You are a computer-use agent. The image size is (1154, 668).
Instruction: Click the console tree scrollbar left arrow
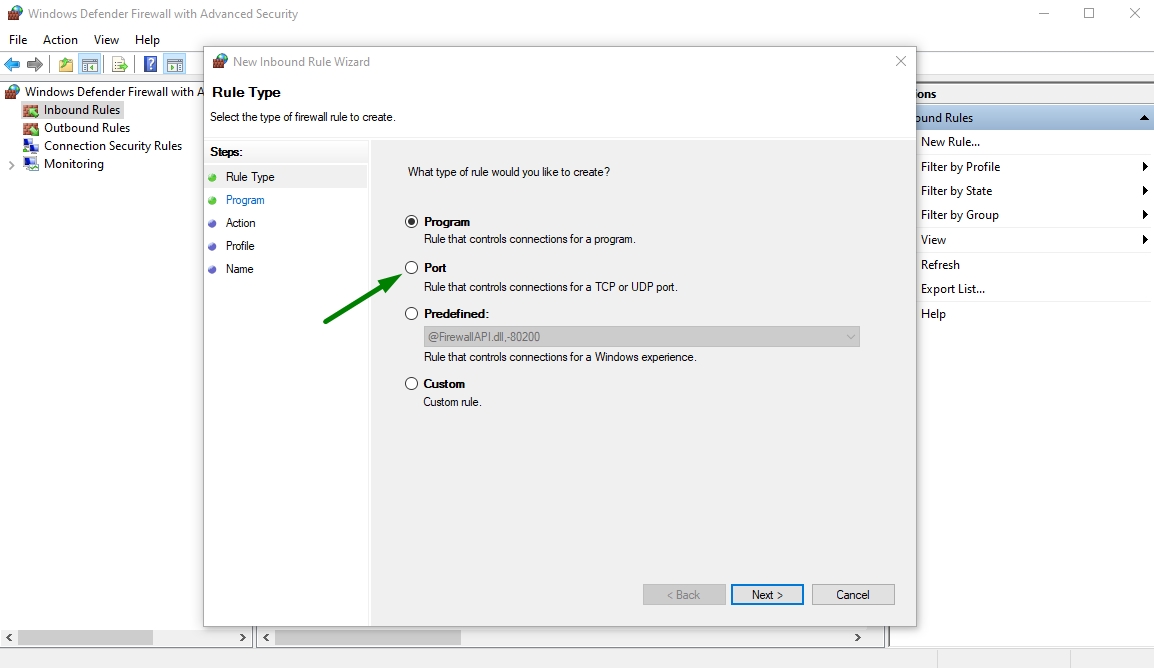[x=9, y=637]
